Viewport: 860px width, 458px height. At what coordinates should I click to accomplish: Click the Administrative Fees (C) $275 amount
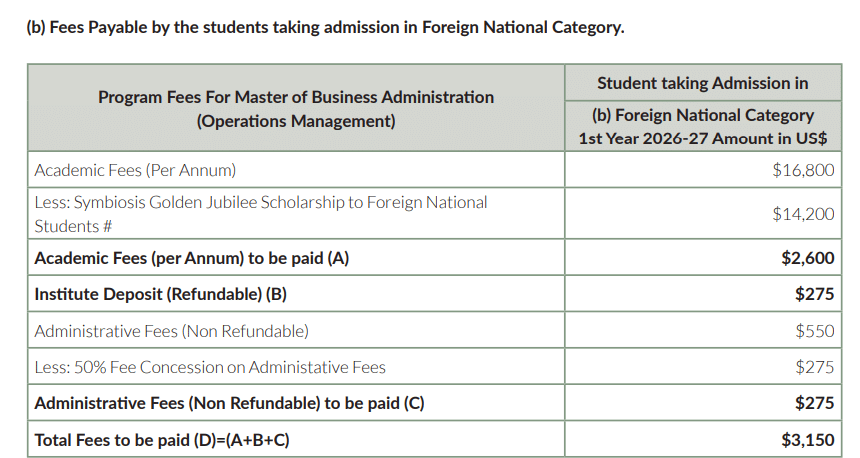click(814, 404)
